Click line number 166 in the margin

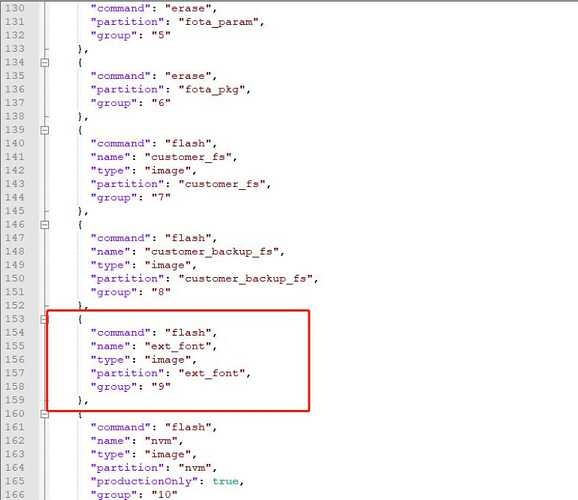[14, 494]
